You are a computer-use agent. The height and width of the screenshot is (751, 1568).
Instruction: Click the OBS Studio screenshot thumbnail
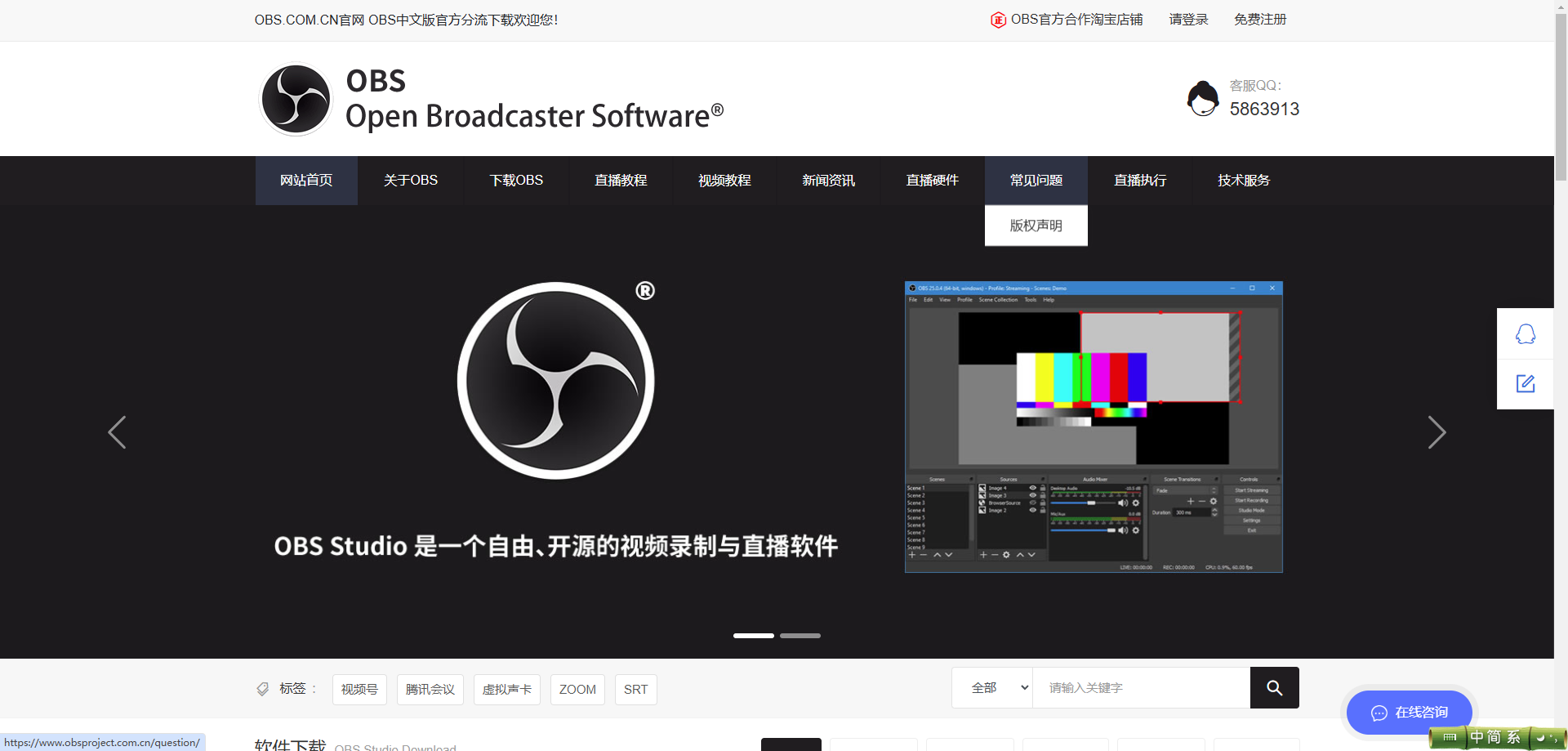[x=1094, y=427]
